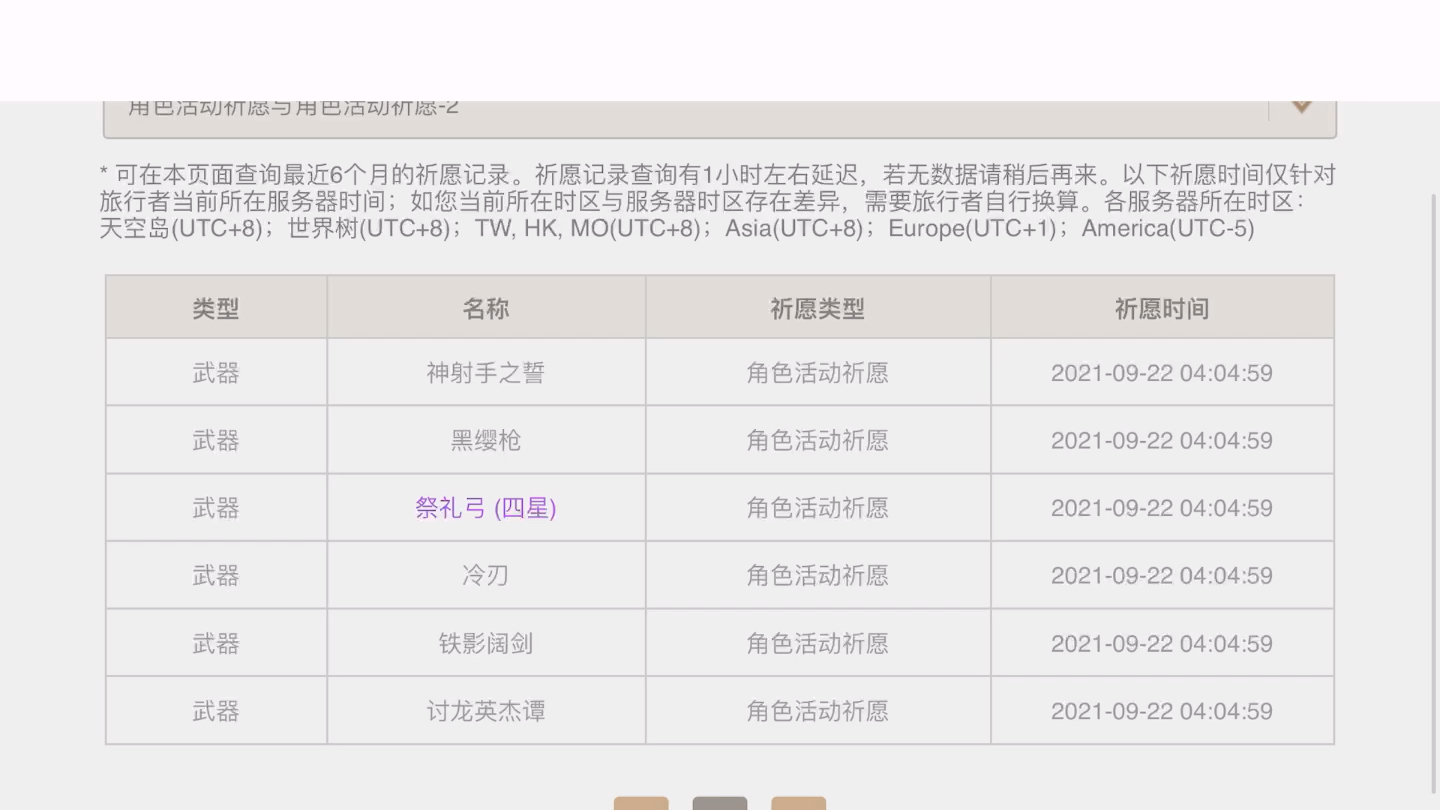1440x810 pixels.
Task: Click 武器 in the 神射手之誓 row
Action: 216,373
